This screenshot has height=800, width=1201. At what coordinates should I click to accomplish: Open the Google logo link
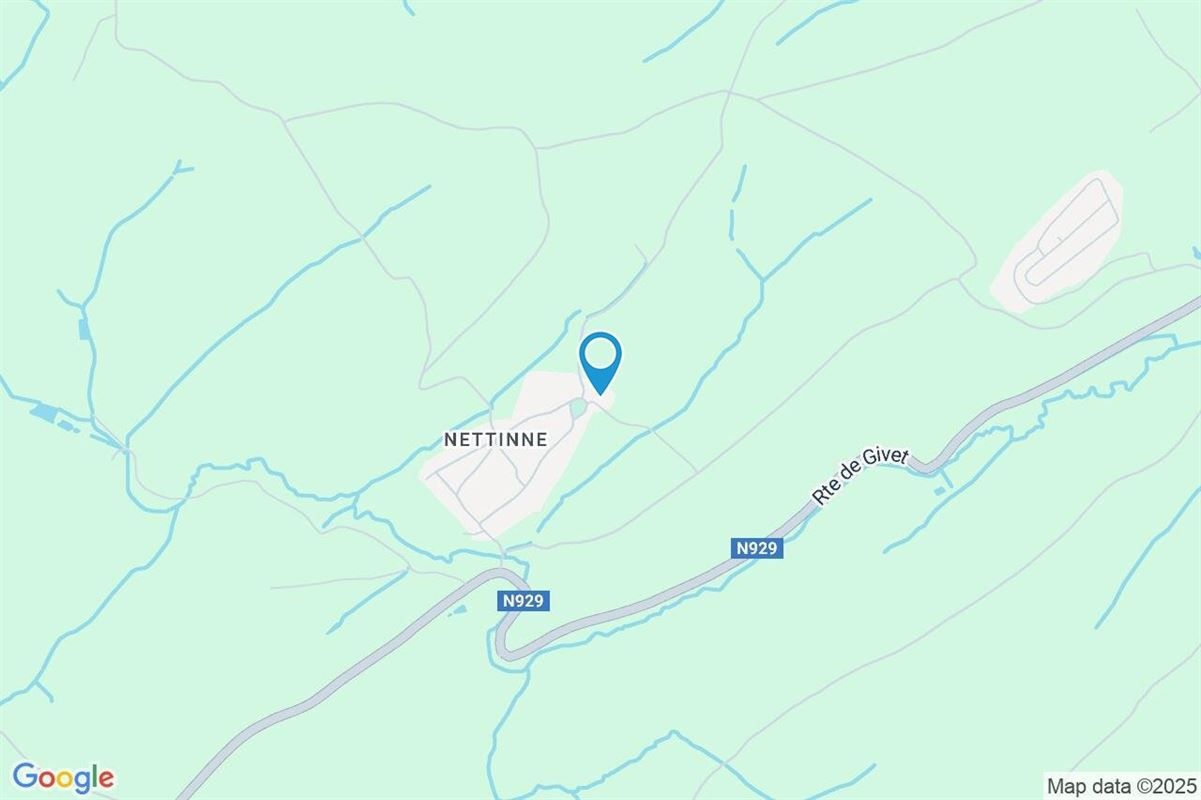pyautogui.click(x=63, y=777)
